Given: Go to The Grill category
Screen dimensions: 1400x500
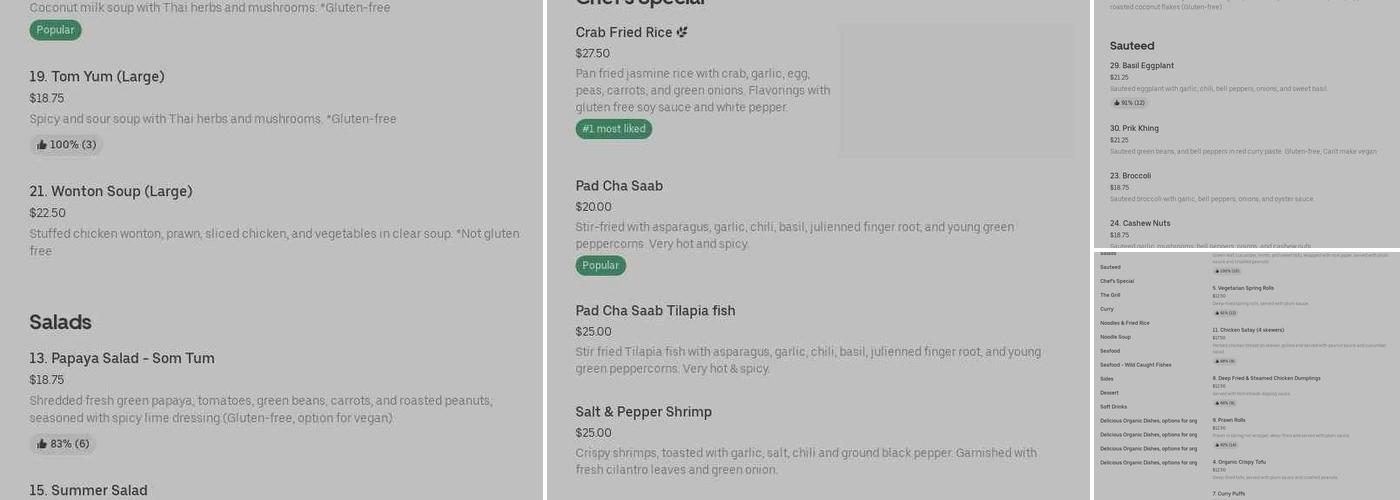Looking at the screenshot, I should [x=1110, y=295].
